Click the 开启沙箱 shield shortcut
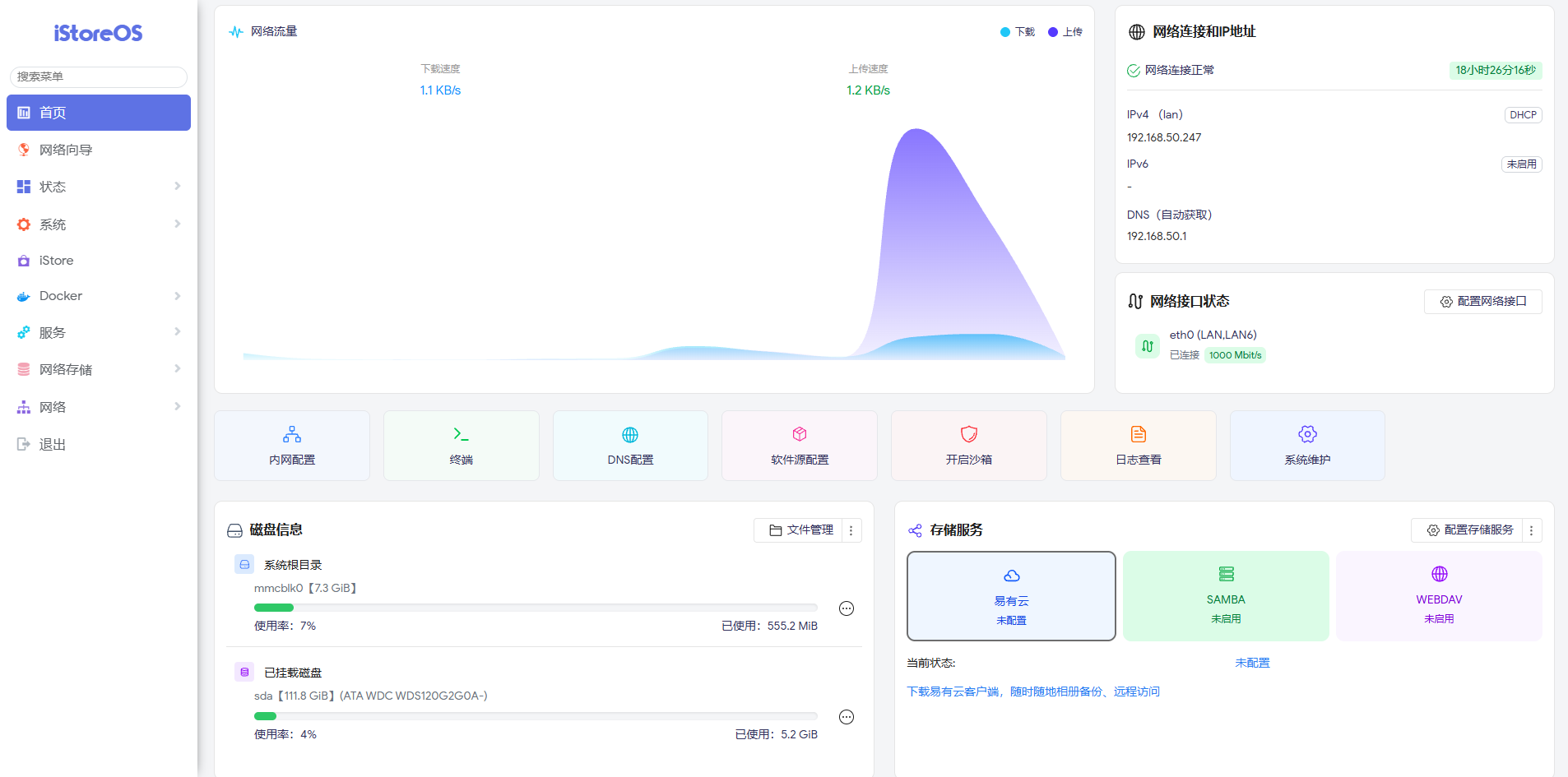 coord(968,445)
